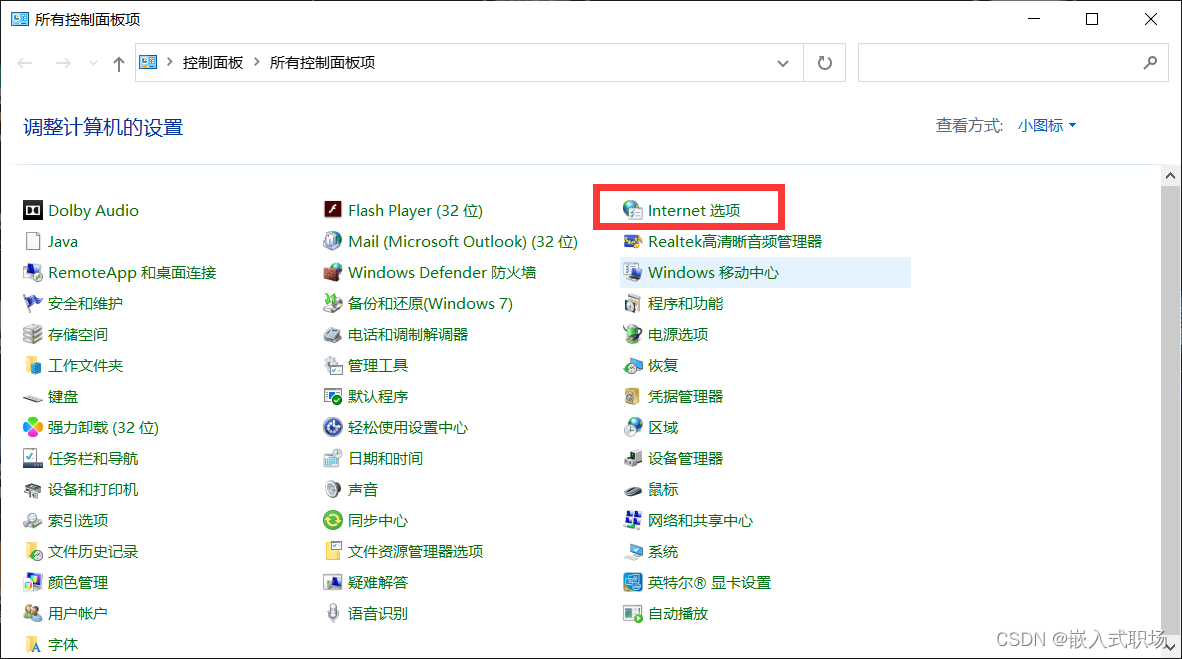This screenshot has height=659, width=1182.
Task: Open the Flash Player (32 位) icon
Action: (x=332, y=210)
